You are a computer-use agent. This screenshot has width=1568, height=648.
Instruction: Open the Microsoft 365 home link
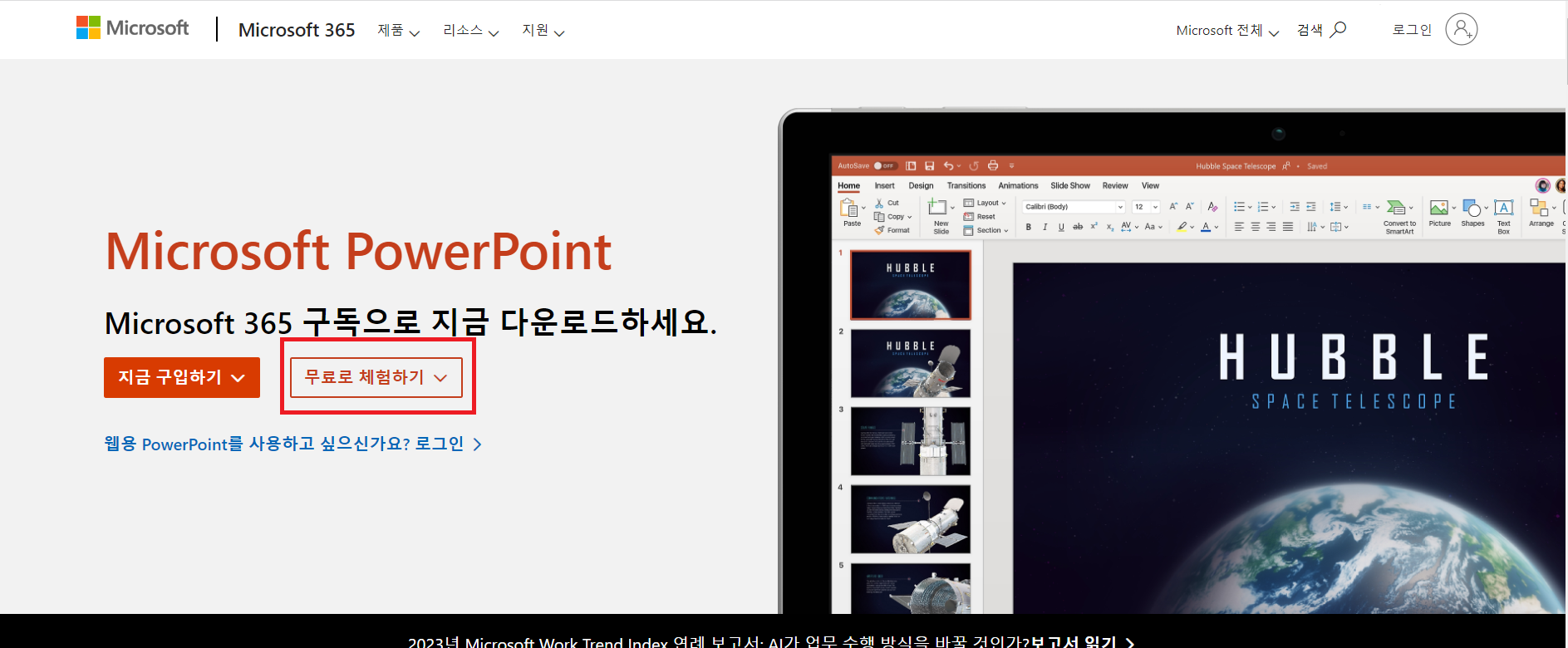point(297,30)
